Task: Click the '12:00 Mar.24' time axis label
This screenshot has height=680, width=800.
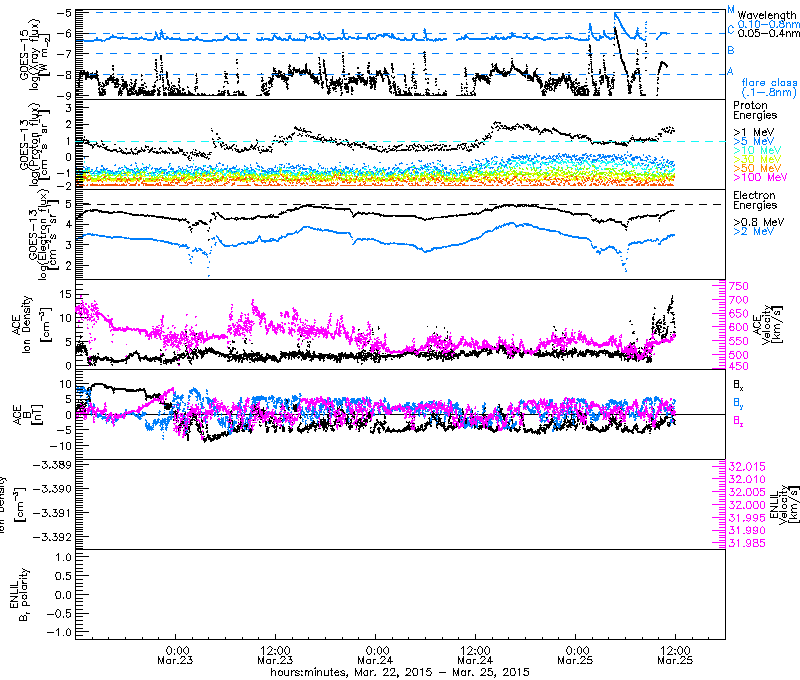Action: (x=476, y=656)
